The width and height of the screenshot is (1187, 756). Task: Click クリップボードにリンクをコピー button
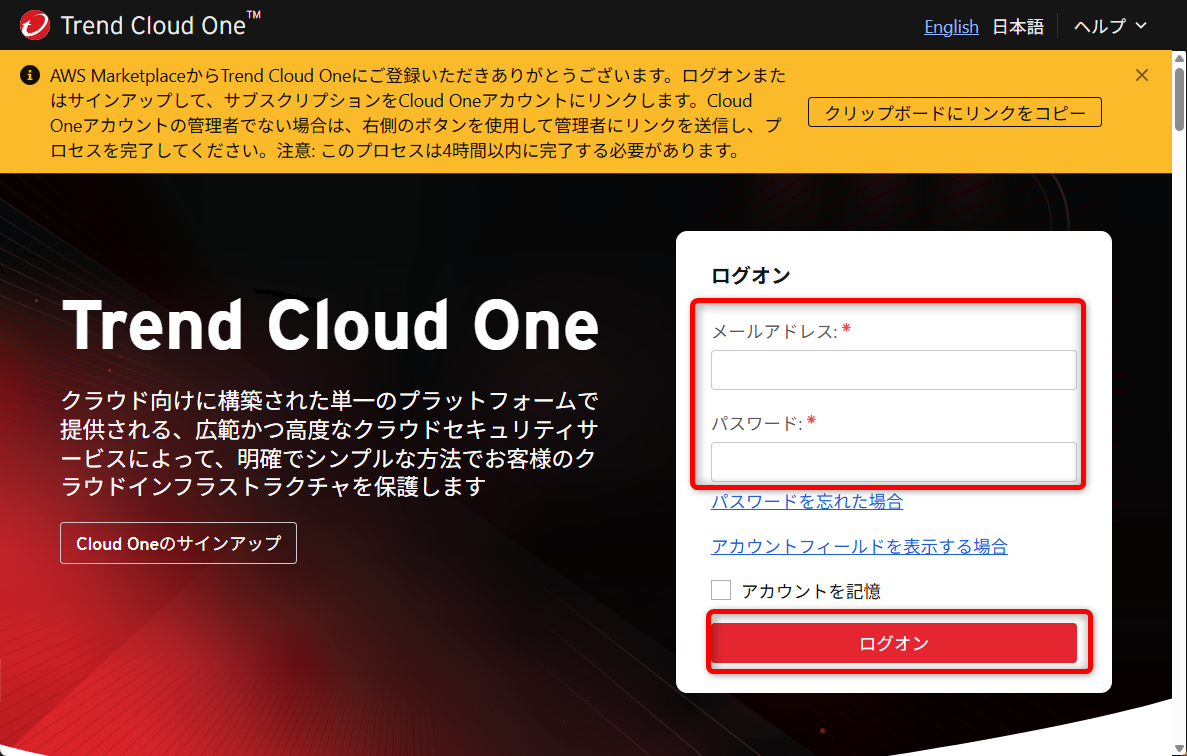point(955,112)
